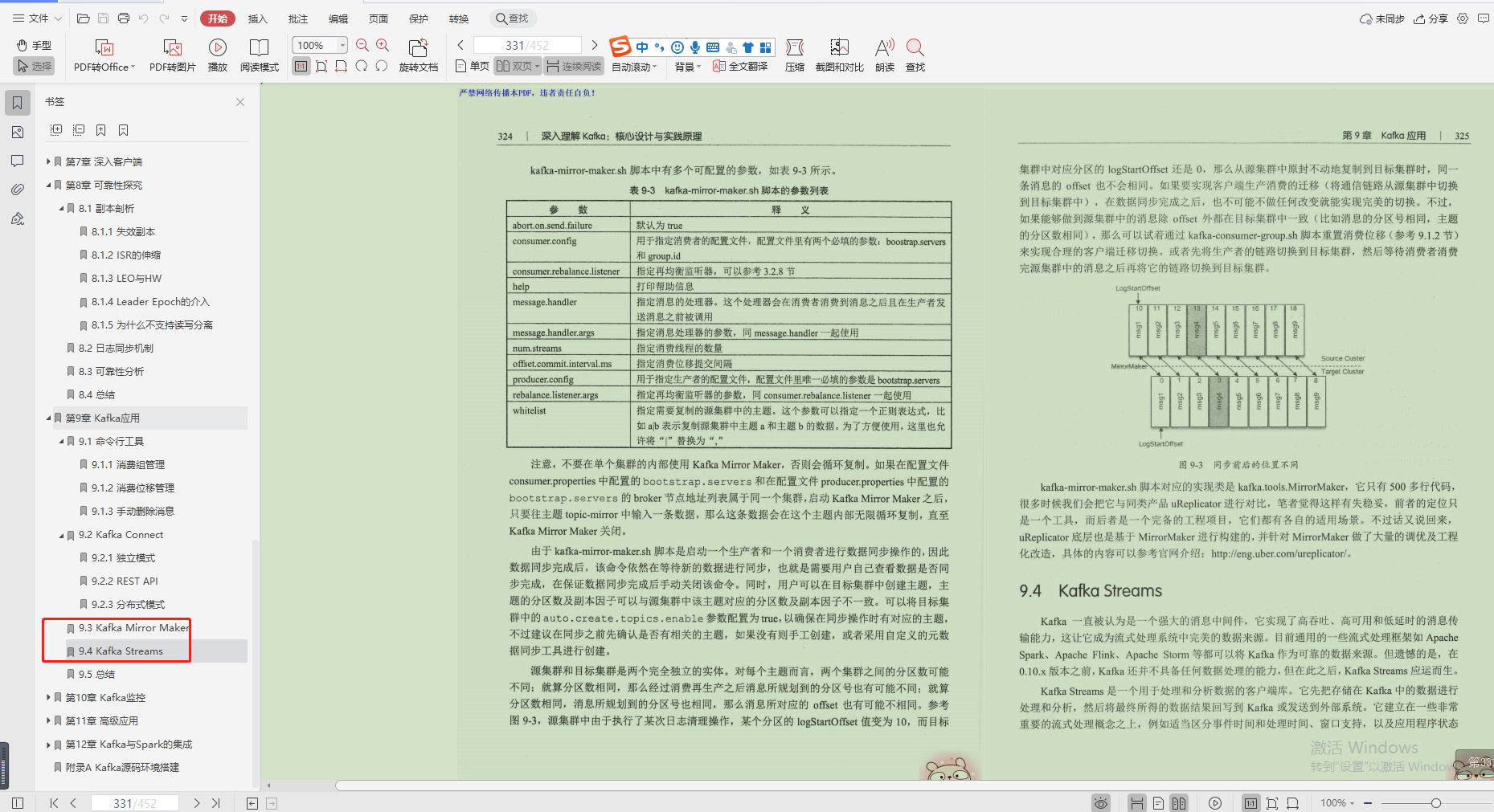Adjust the zoom slider handle in status bar
The image size is (1494, 812).
1435,803
